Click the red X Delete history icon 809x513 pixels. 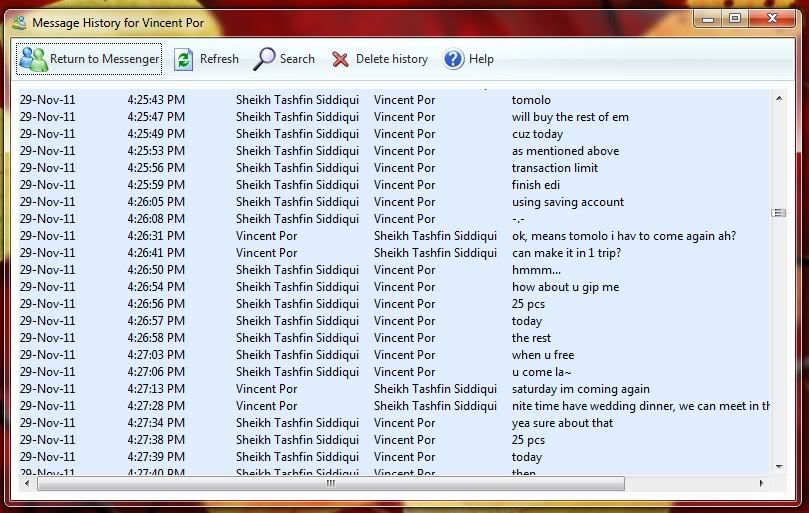point(340,59)
